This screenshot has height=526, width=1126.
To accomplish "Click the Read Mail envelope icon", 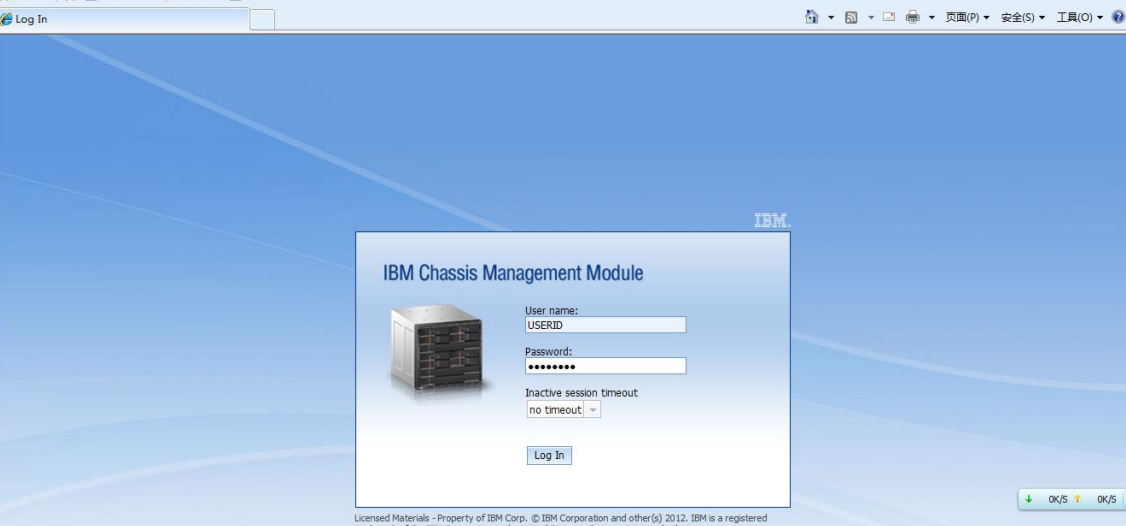I will (x=889, y=17).
